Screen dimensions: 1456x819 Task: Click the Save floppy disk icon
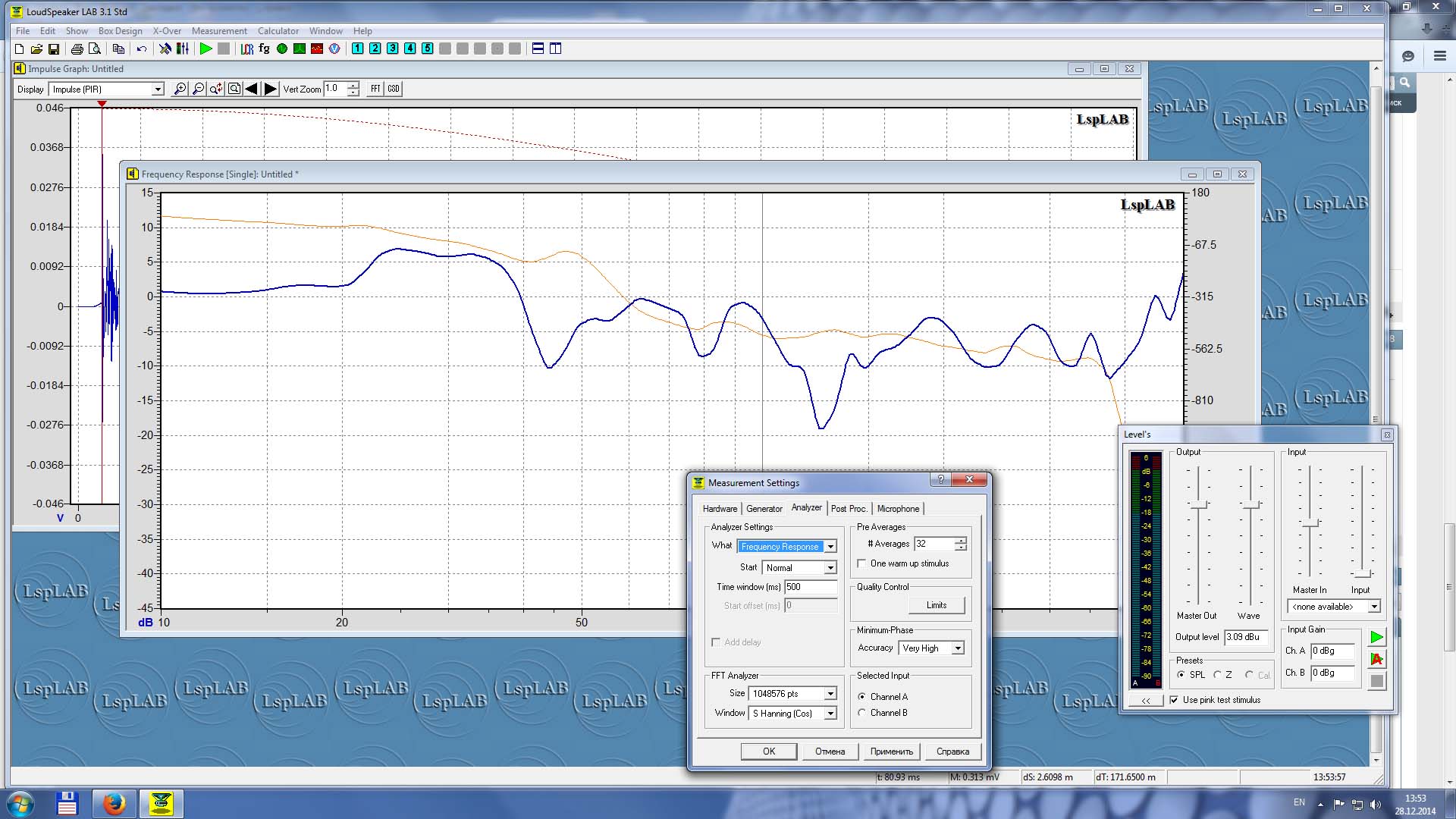pyautogui.click(x=54, y=49)
